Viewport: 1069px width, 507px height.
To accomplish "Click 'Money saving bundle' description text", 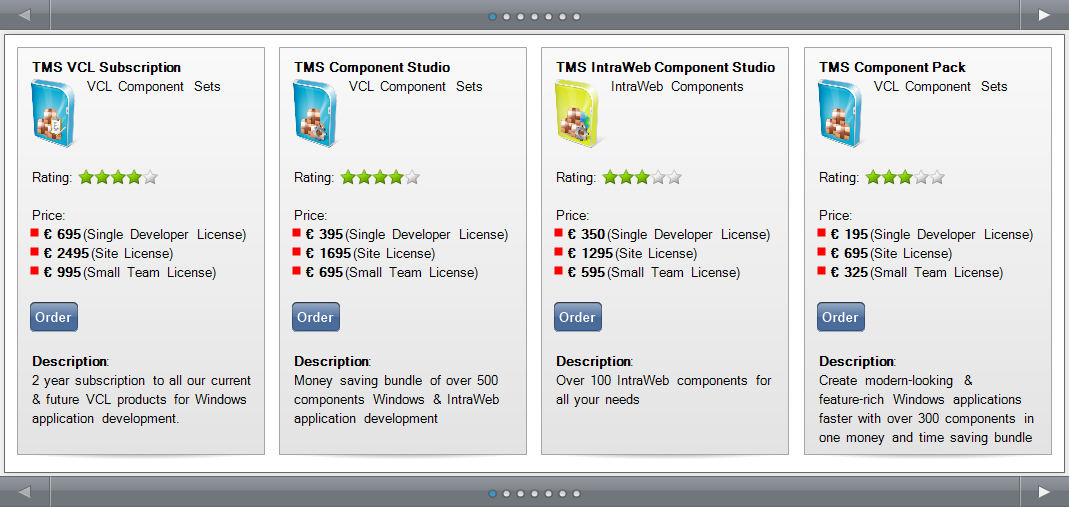I will tap(356, 380).
